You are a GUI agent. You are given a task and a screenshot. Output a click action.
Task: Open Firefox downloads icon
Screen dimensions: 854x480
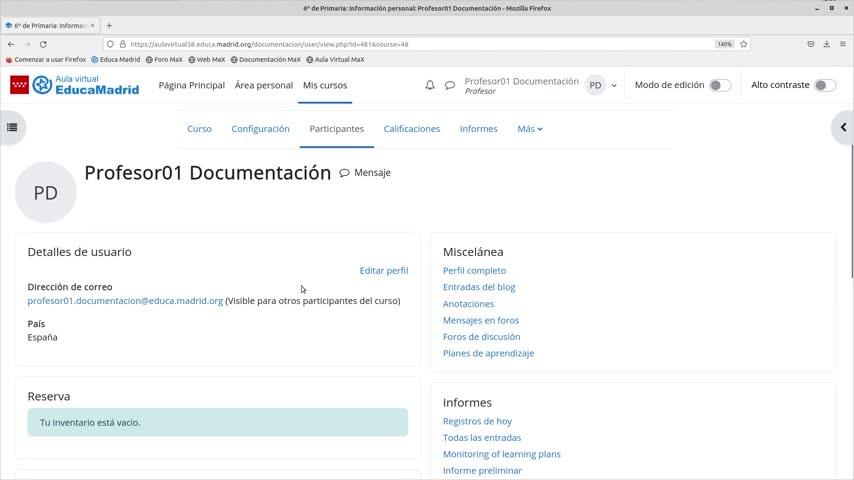(x=826, y=44)
